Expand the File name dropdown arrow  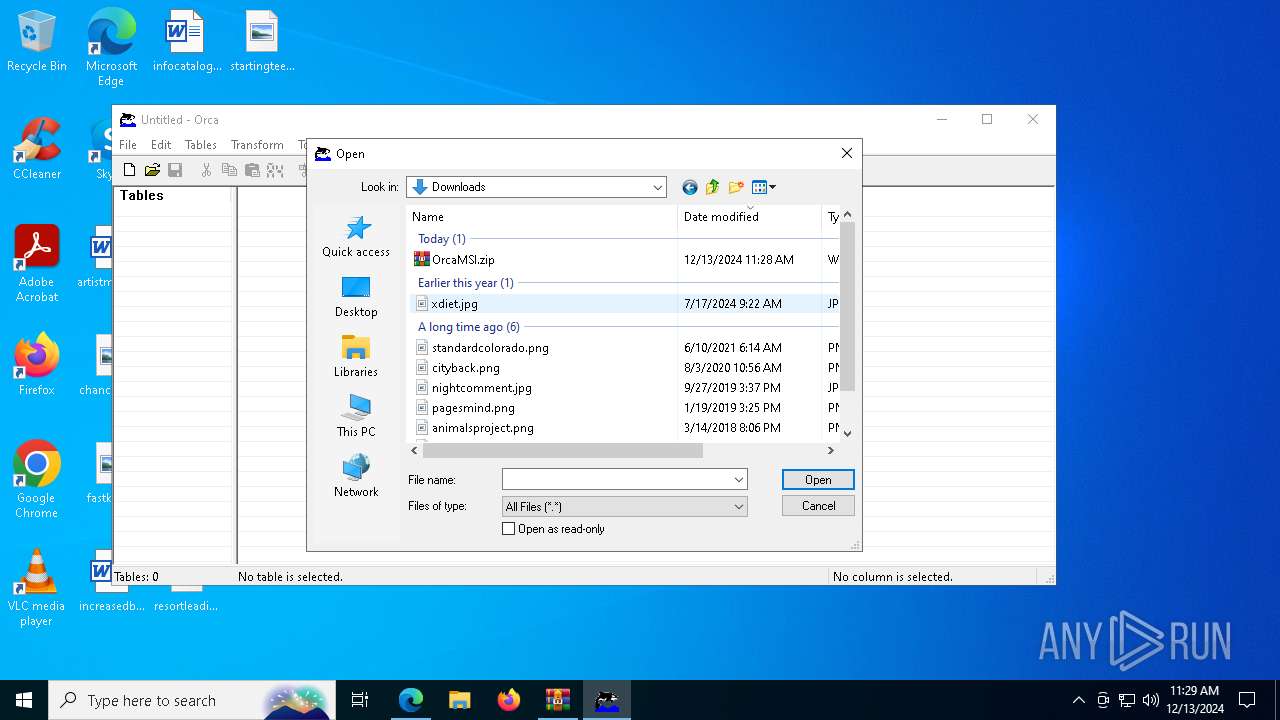point(739,480)
